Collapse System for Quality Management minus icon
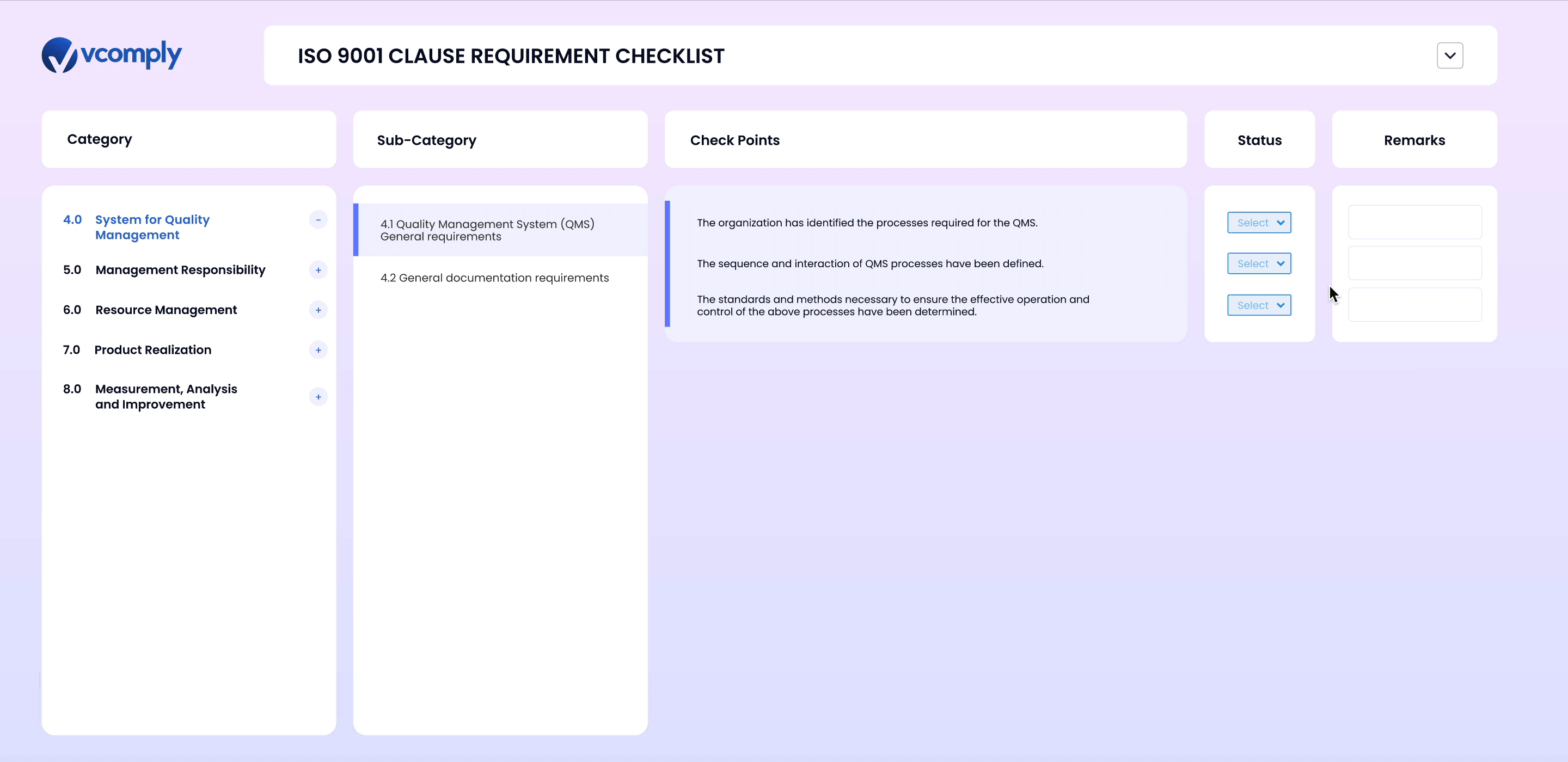Screen dimensions: 1568x762 pos(318,220)
